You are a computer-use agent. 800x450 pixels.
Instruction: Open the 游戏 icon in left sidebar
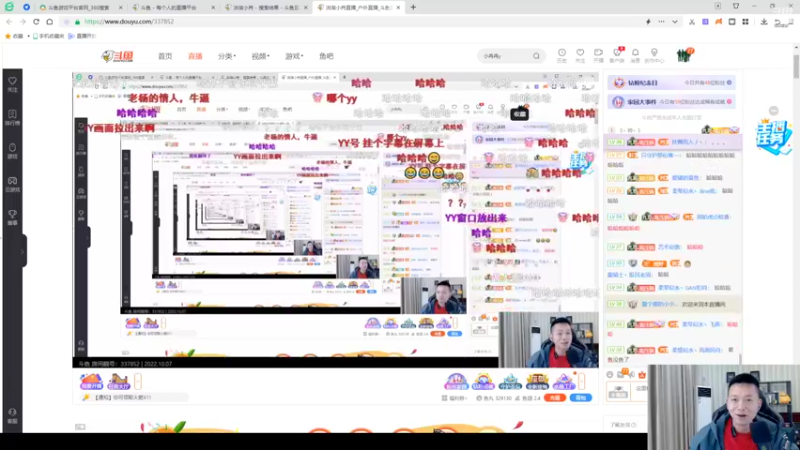coord(12,151)
